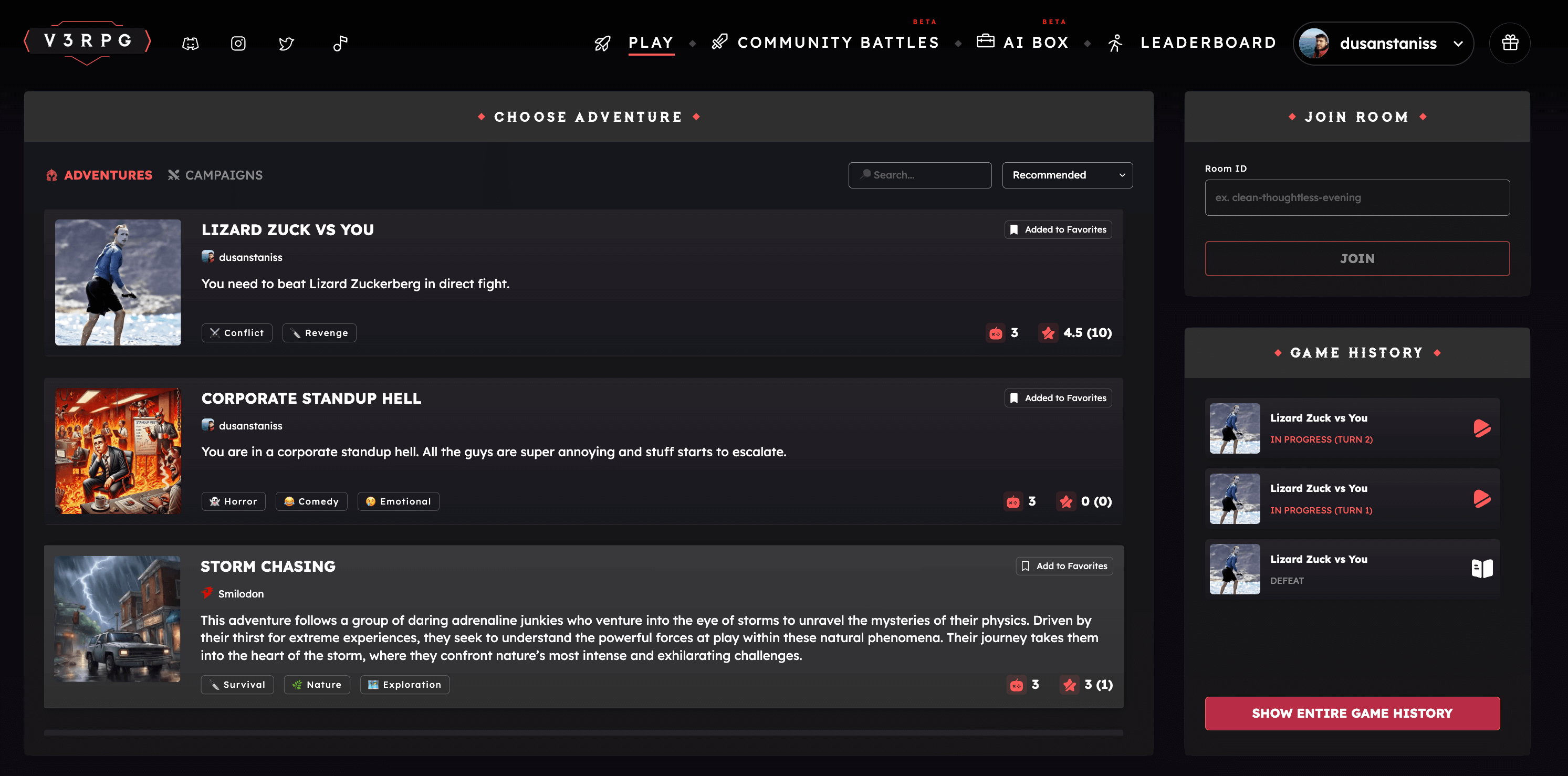This screenshot has width=1568, height=776.
Task: Open the book icon on the defeated Lizard Zuck game
Action: coord(1482,569)
